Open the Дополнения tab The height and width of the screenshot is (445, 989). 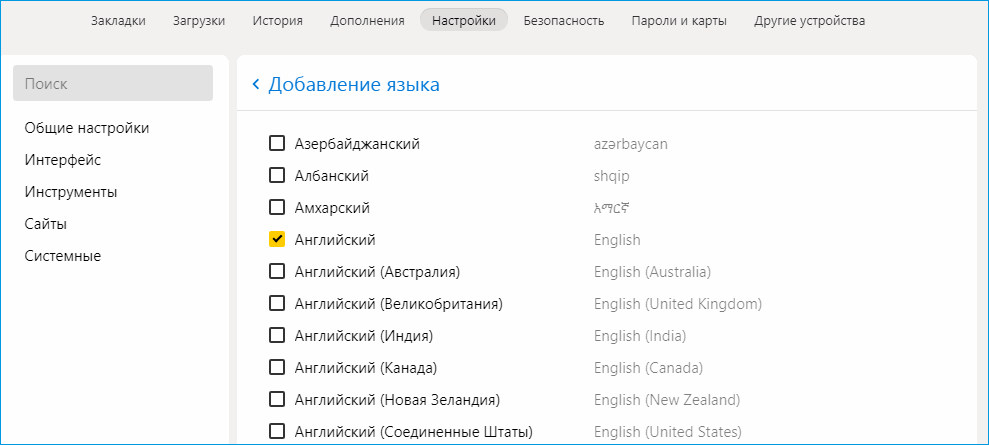(x=367, y=21)
